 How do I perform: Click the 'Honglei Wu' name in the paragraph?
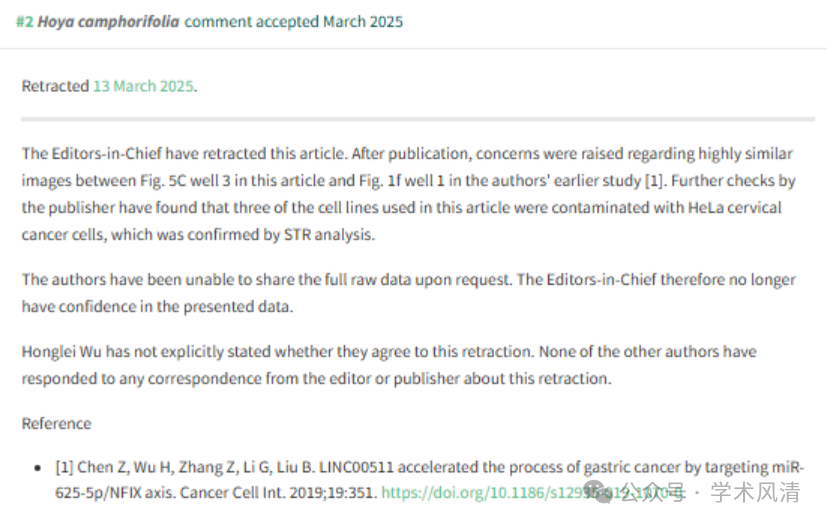pos(62,351)
